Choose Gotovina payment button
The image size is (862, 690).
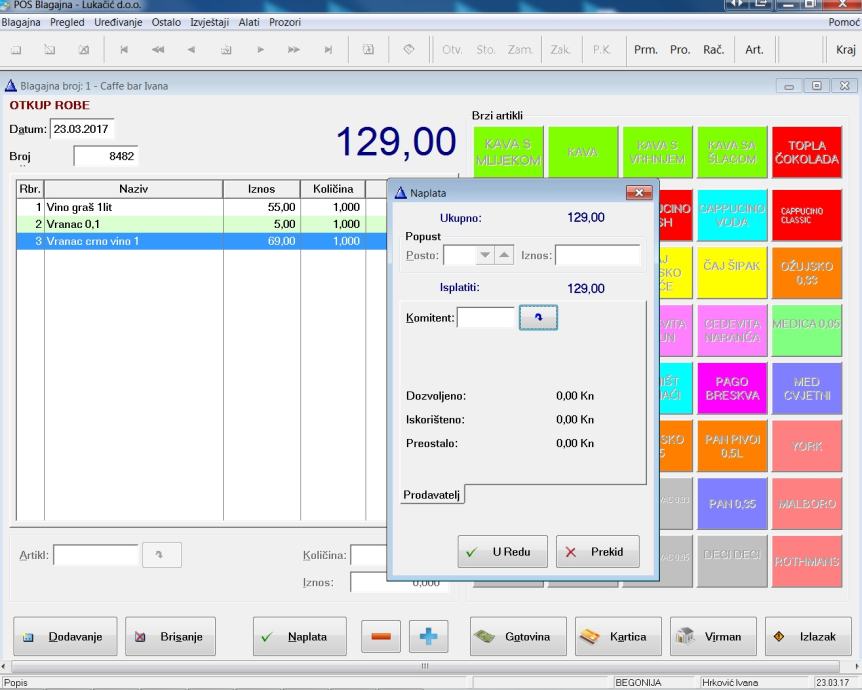click(518, 636)
